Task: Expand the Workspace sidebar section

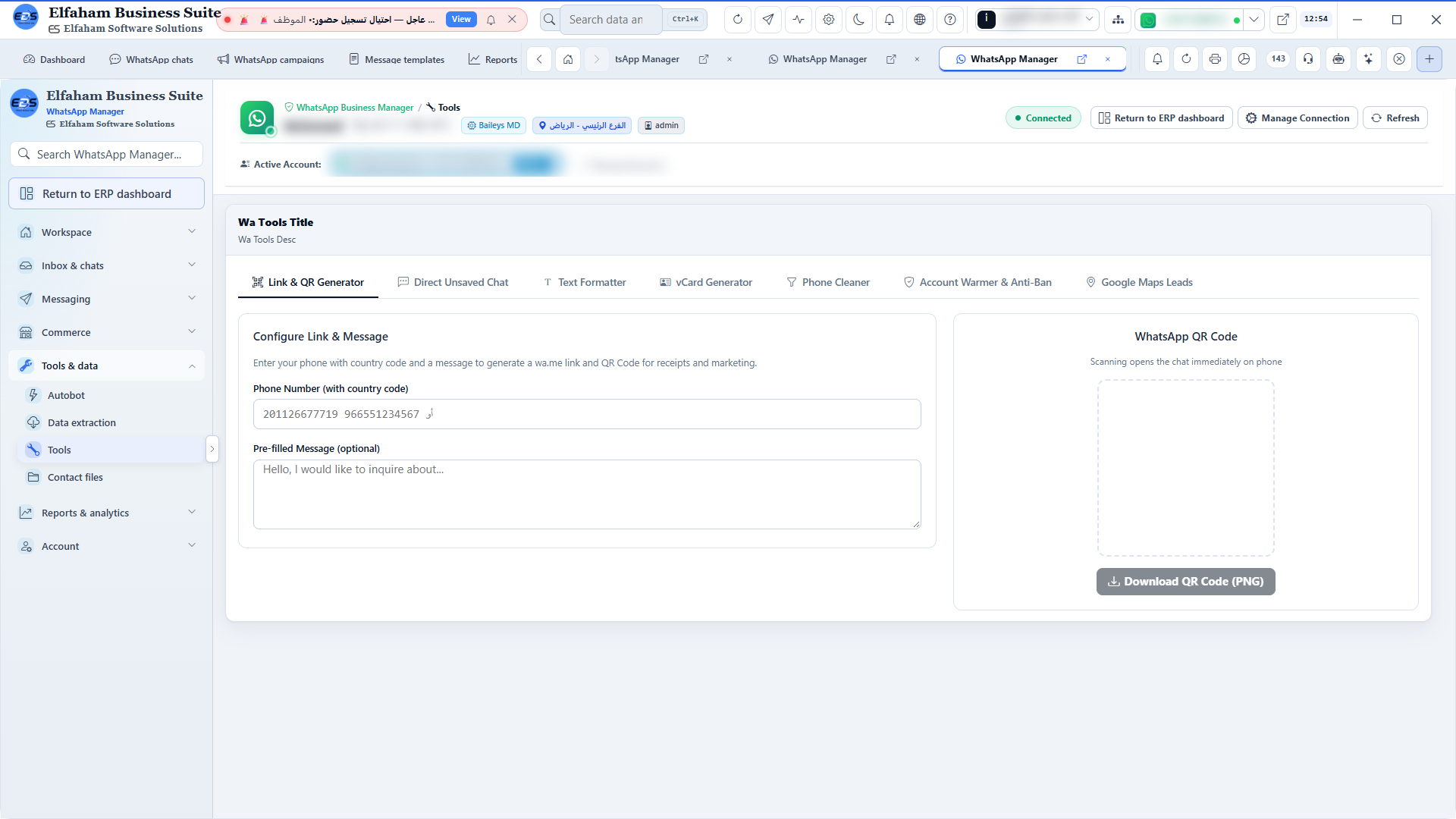Action: point(107,232)
